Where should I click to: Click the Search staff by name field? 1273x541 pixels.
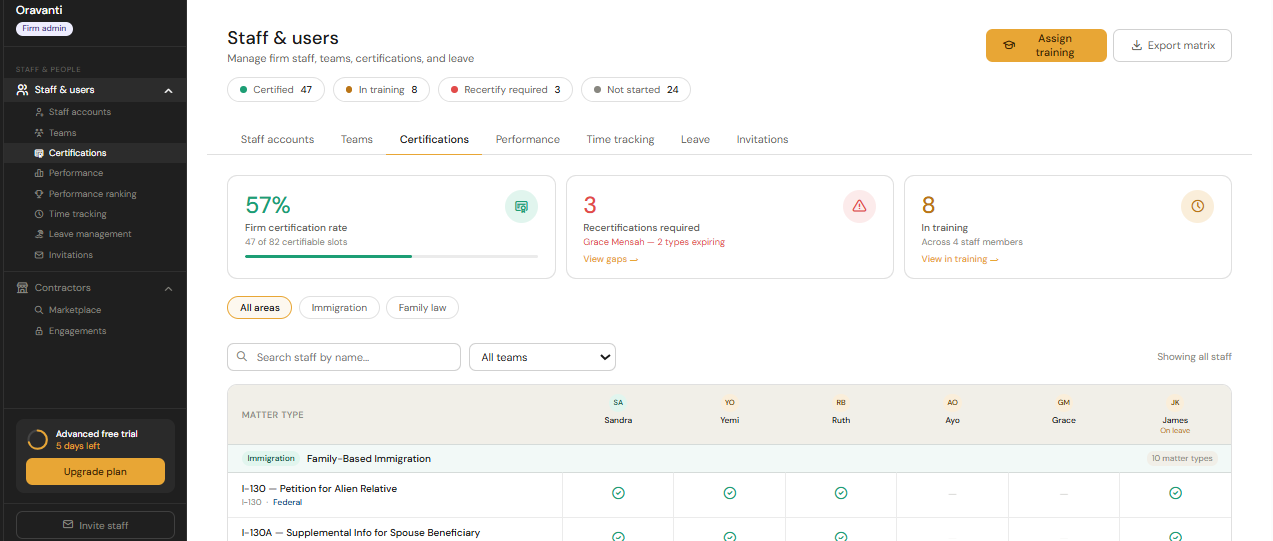(344, 357)
